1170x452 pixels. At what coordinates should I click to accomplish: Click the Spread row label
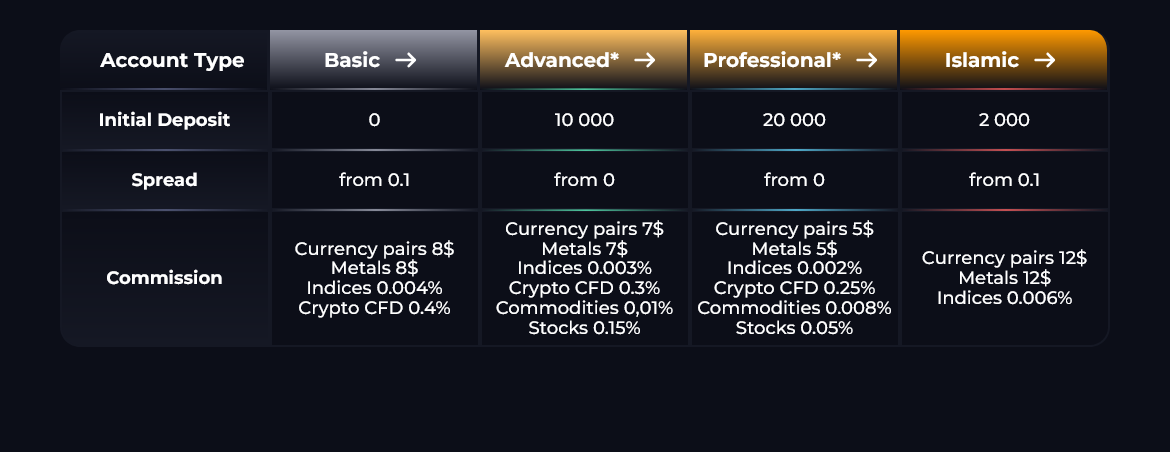[164, 180]
